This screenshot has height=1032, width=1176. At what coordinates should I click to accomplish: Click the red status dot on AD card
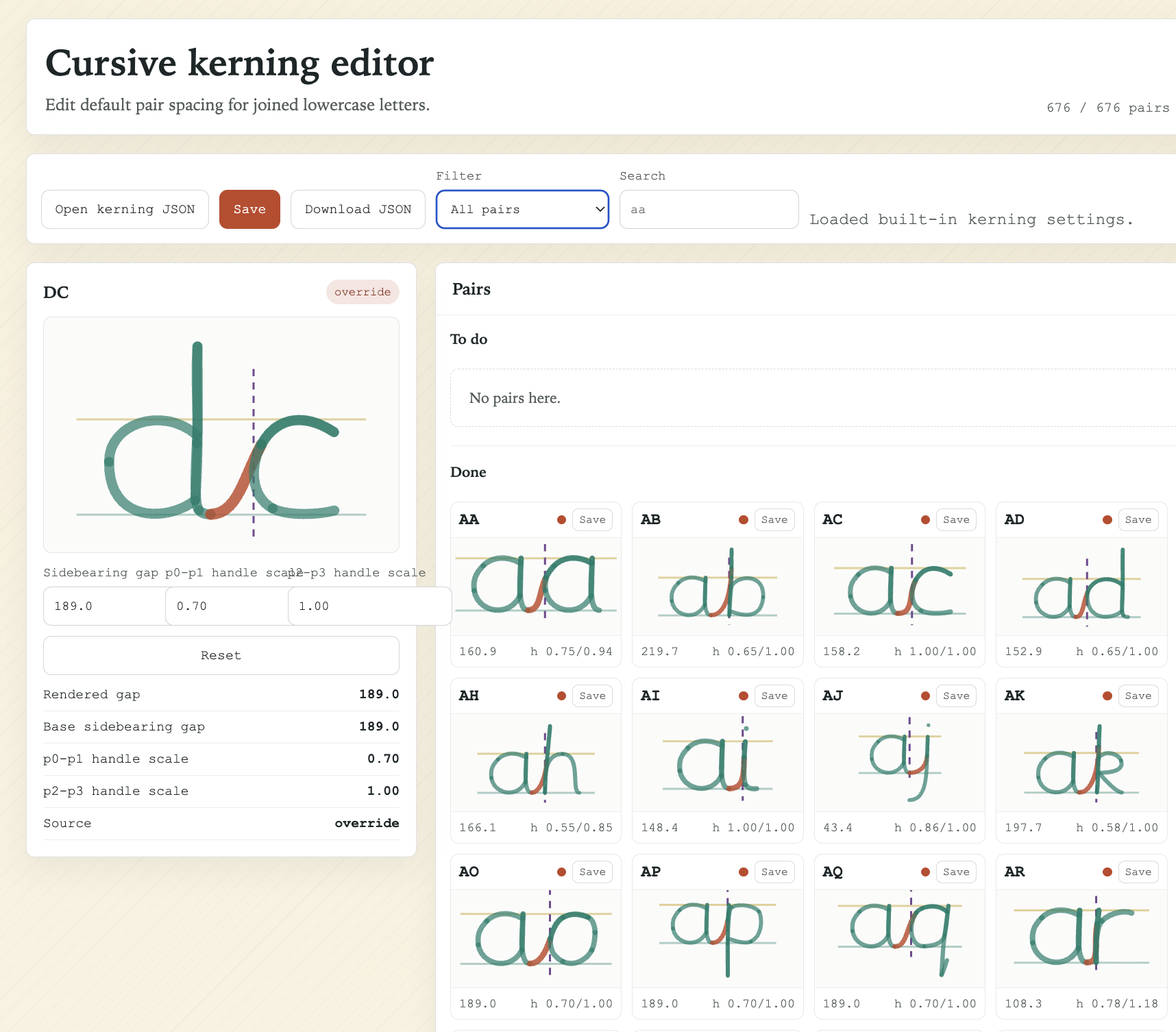[1107, 520]
